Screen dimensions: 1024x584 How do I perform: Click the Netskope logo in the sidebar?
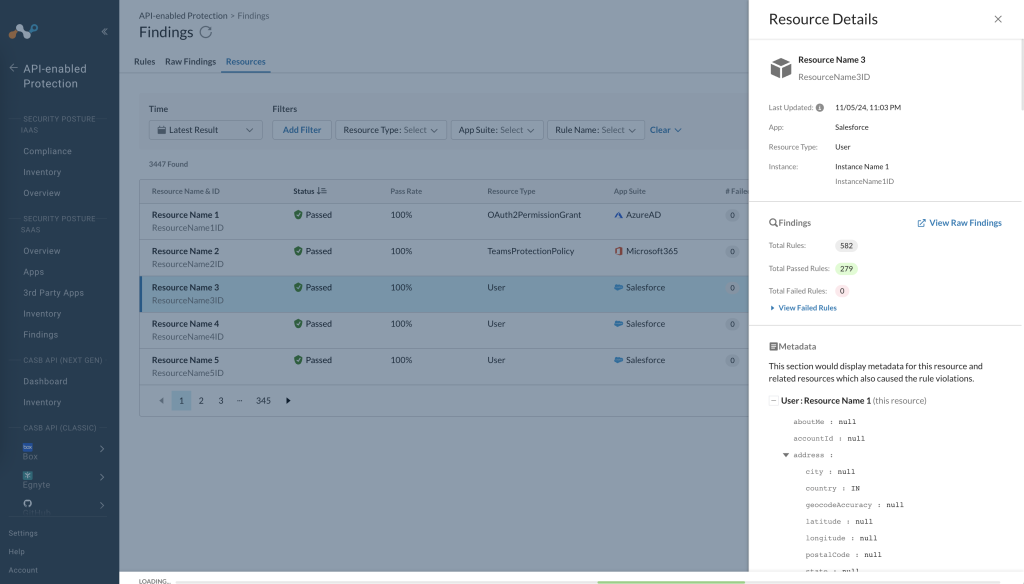tap(24, 31)
